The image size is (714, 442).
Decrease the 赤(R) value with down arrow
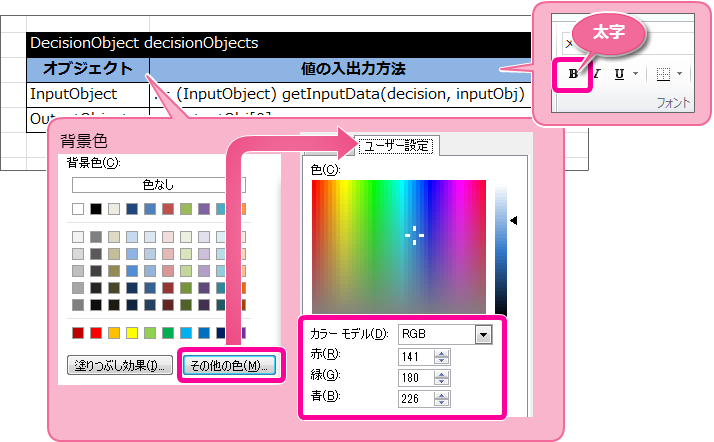(441, 361)
